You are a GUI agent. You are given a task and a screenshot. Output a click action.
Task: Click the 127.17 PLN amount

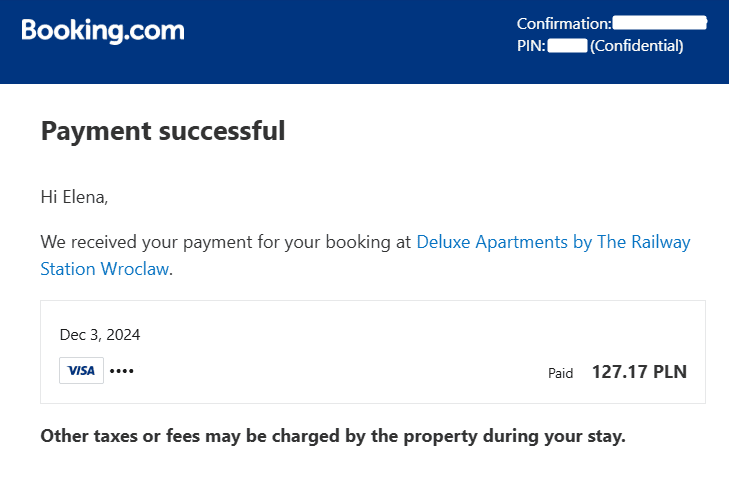click(639, 372)
